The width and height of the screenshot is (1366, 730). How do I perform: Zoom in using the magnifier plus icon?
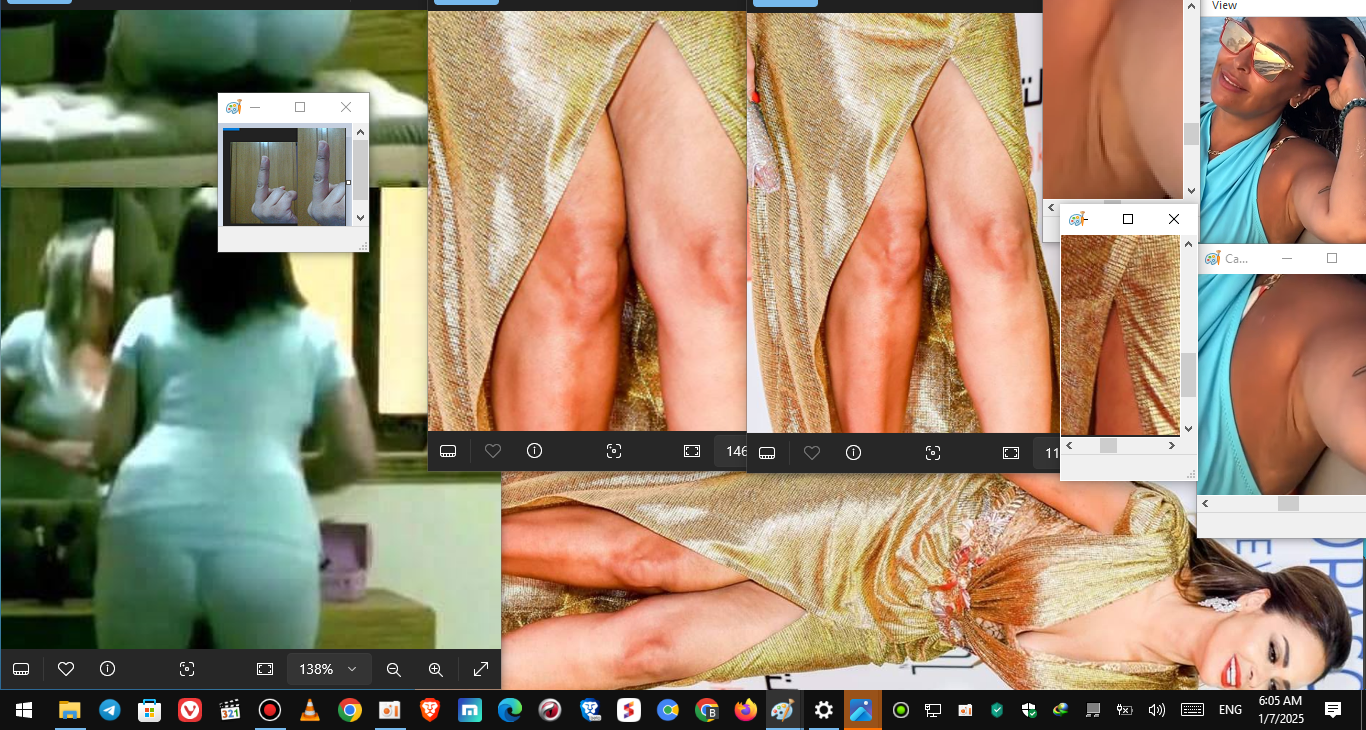(x=436, y=669)
